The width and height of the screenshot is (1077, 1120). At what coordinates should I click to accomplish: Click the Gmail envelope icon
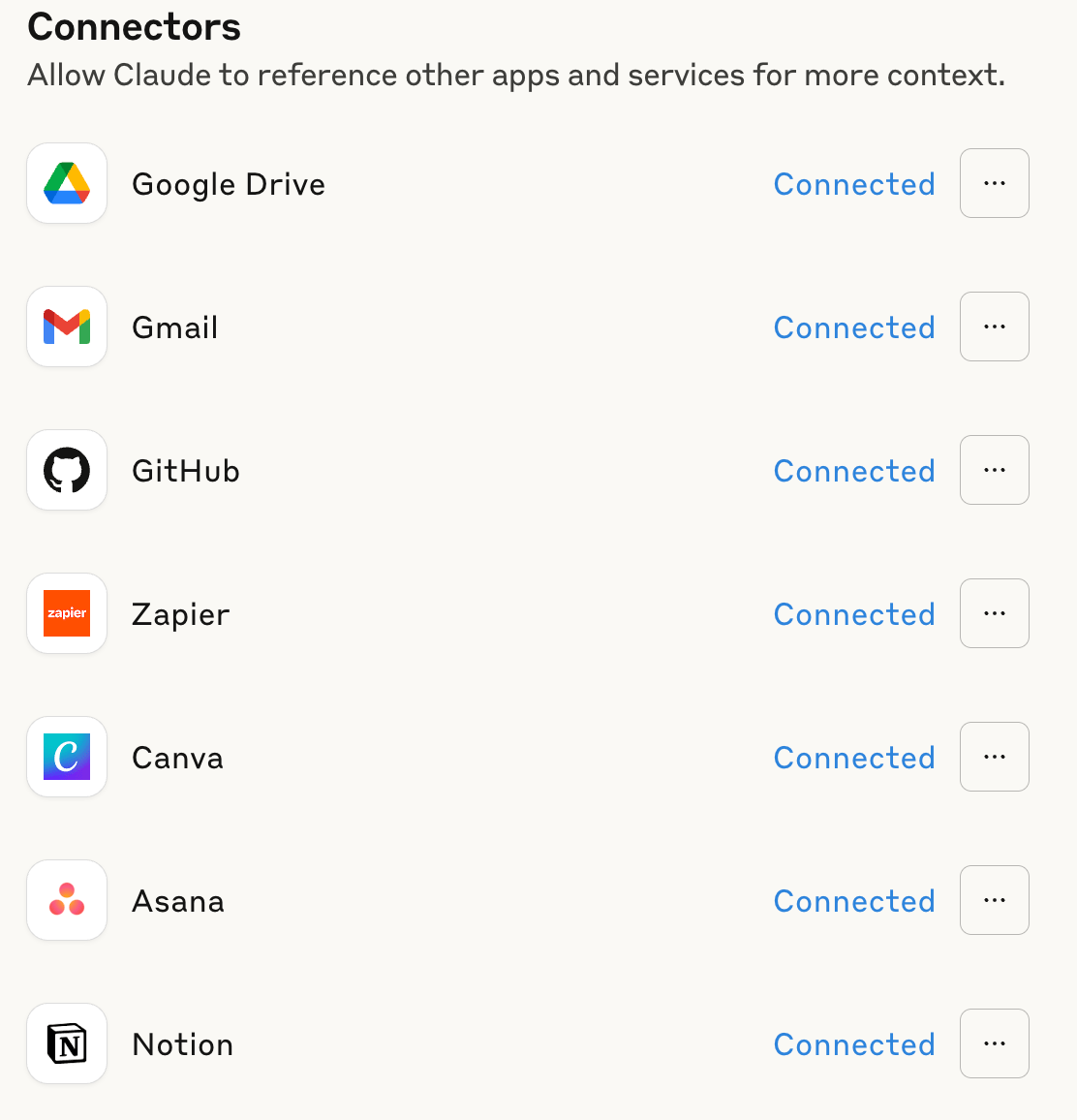coord(67,327)
